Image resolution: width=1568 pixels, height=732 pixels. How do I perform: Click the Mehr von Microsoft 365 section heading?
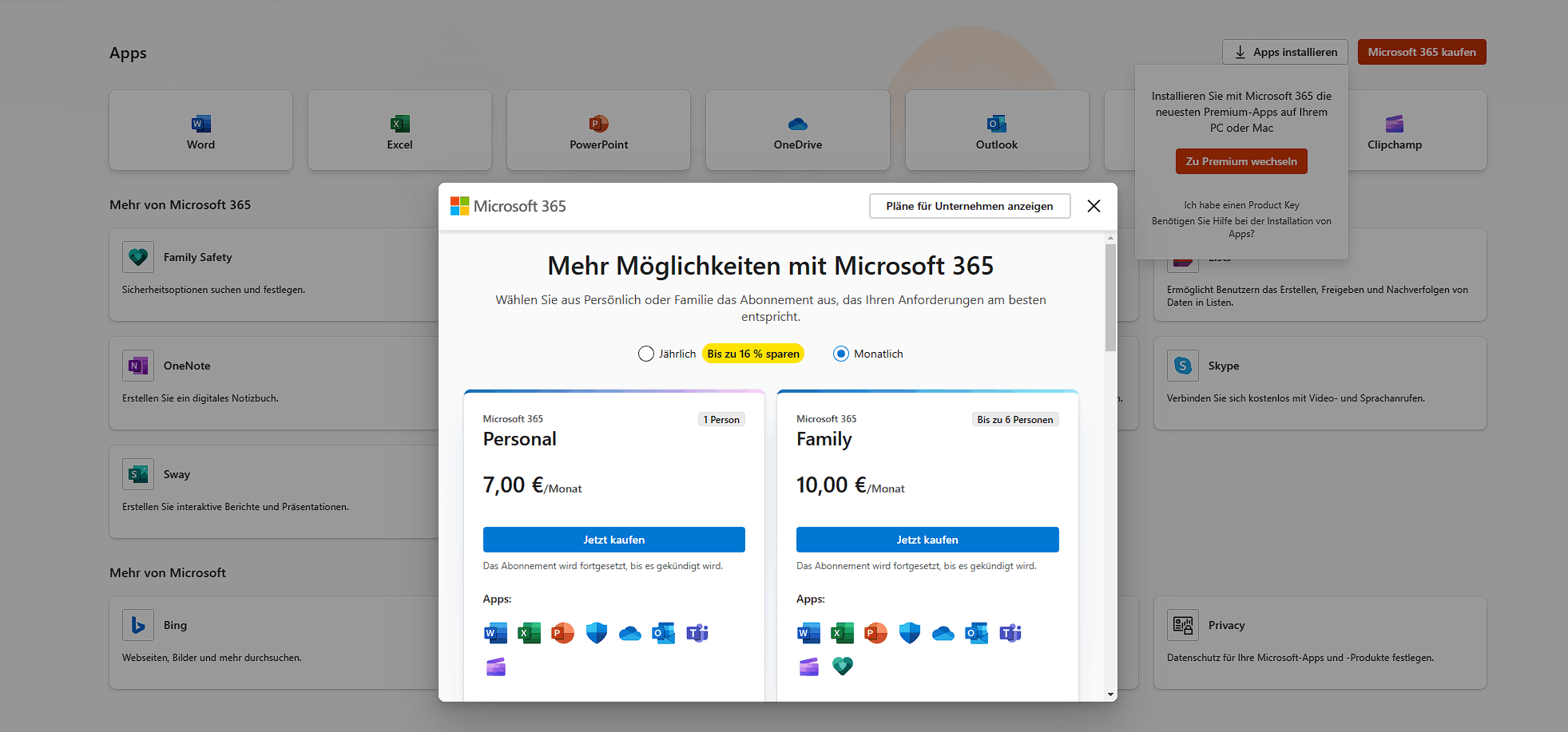pos(180,204)
